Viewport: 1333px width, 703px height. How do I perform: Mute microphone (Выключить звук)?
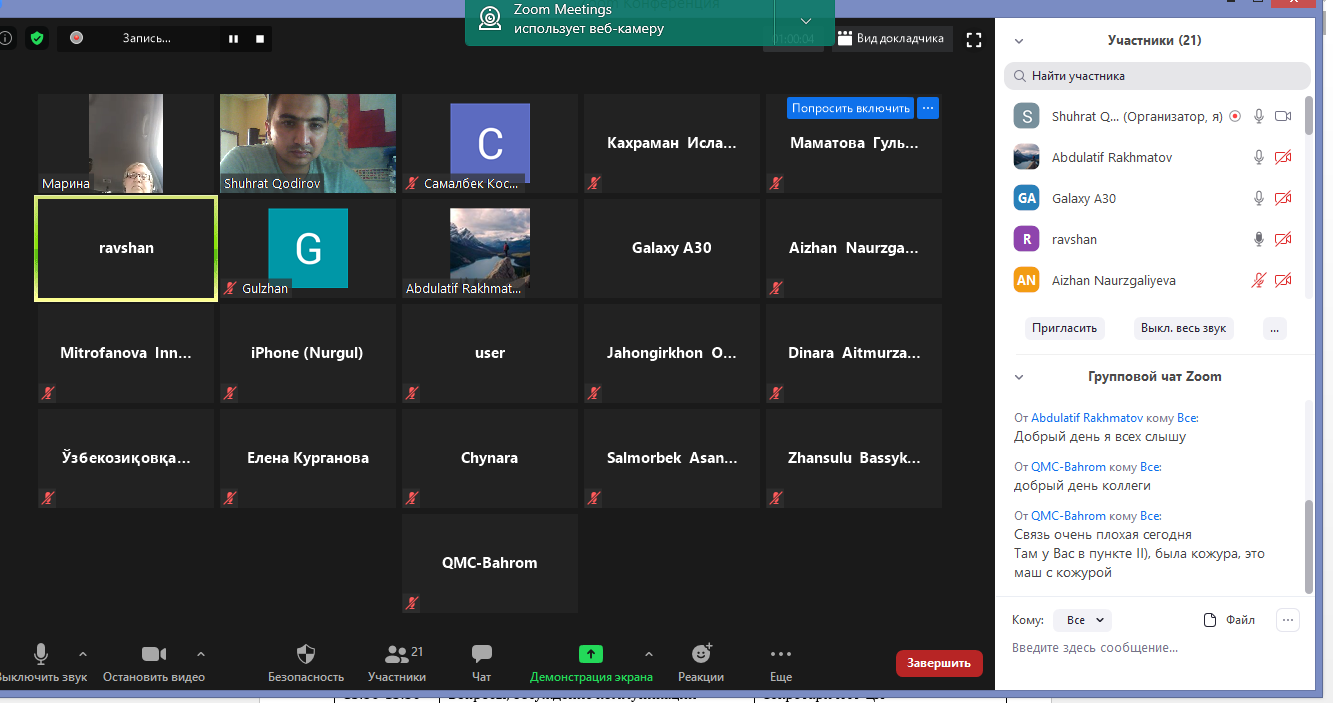[41, 663]
